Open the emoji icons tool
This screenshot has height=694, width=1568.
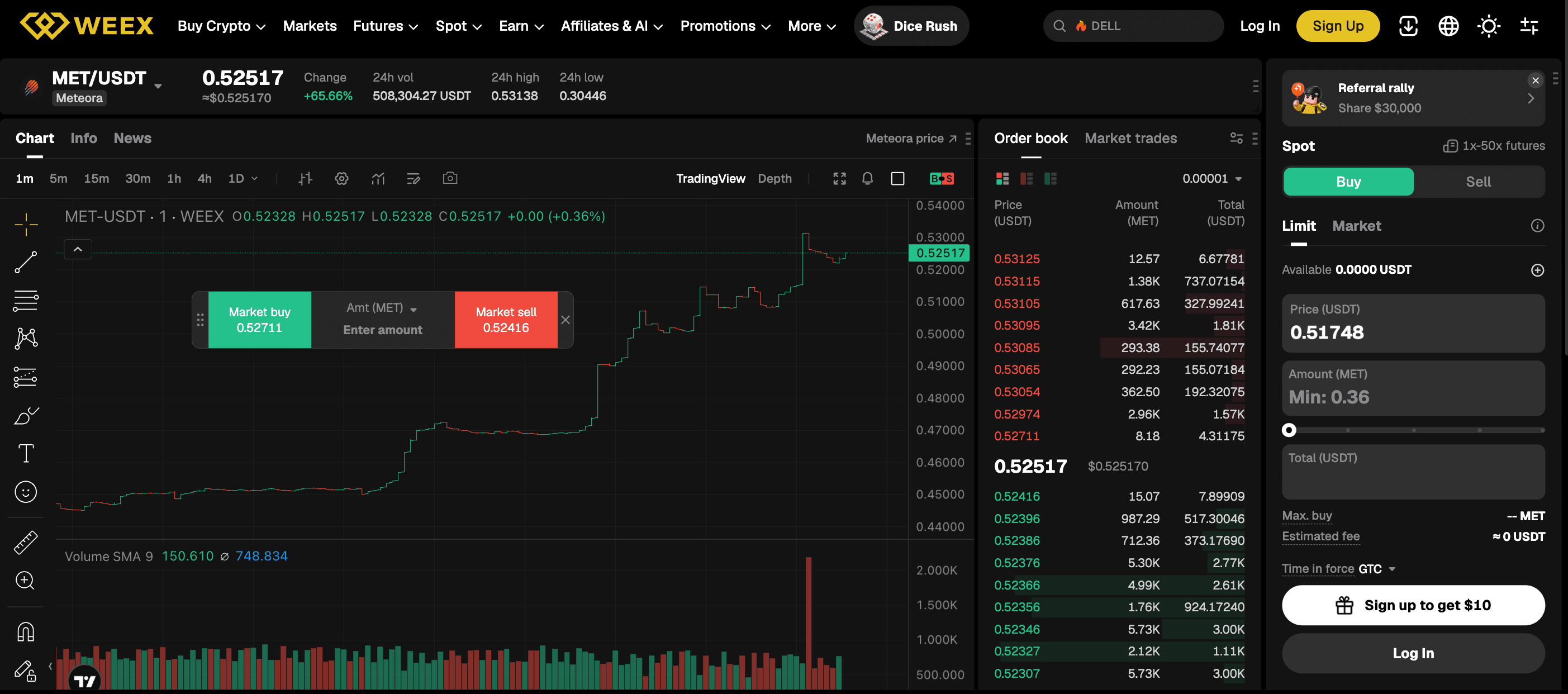(x=26, y=492)
